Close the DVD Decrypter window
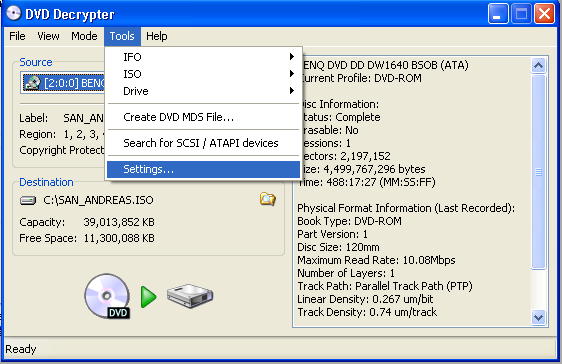Image resolution: width=562 pixels, height=364 pixels. coord(544,14)
